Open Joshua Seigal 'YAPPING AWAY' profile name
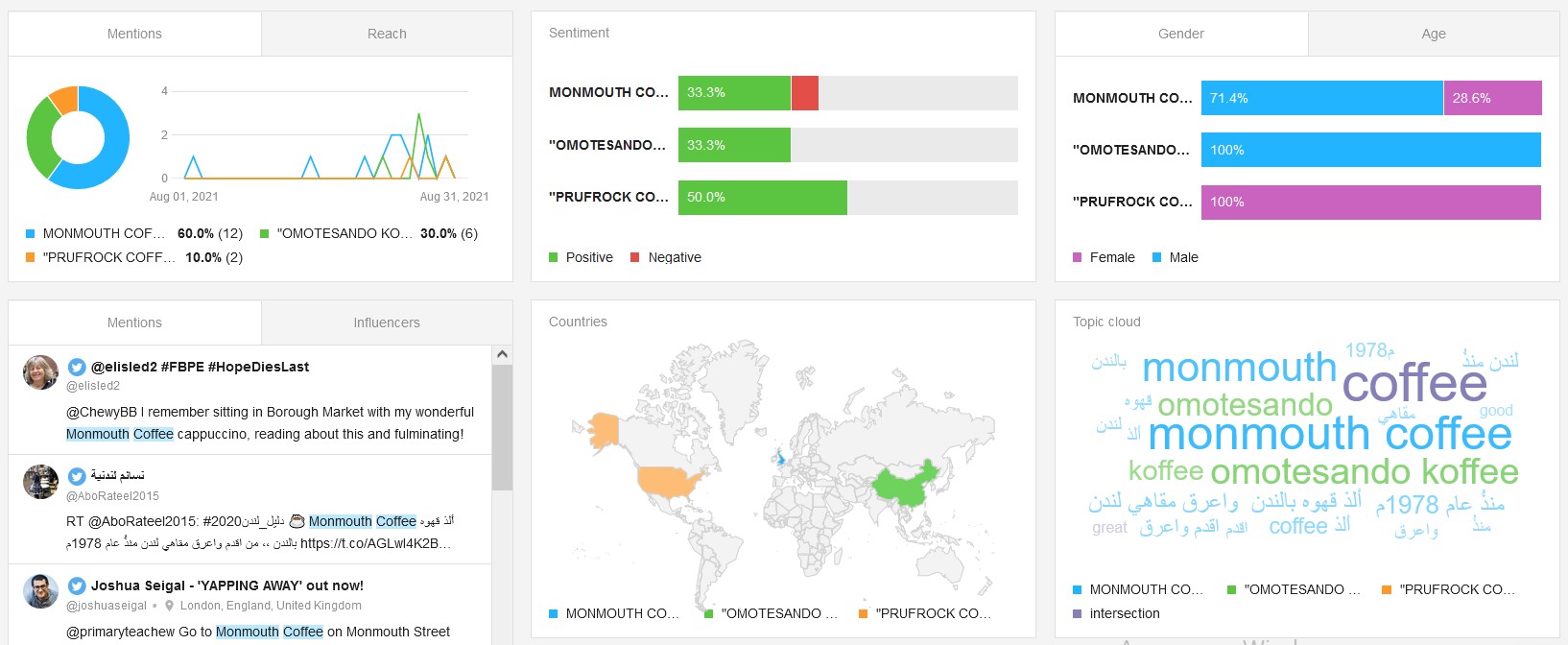 click(227, 585)
